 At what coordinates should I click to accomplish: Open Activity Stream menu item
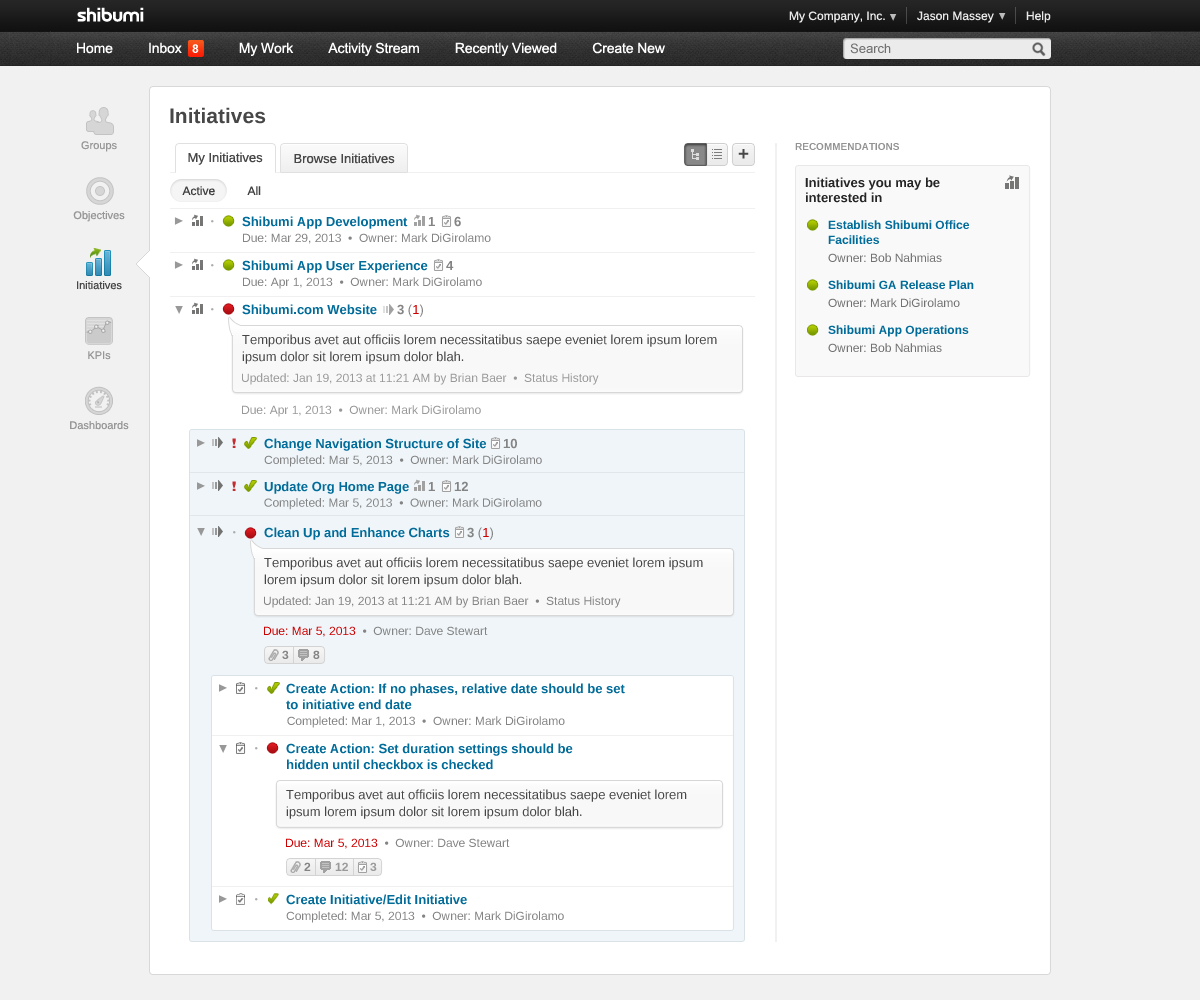point(374,48)
